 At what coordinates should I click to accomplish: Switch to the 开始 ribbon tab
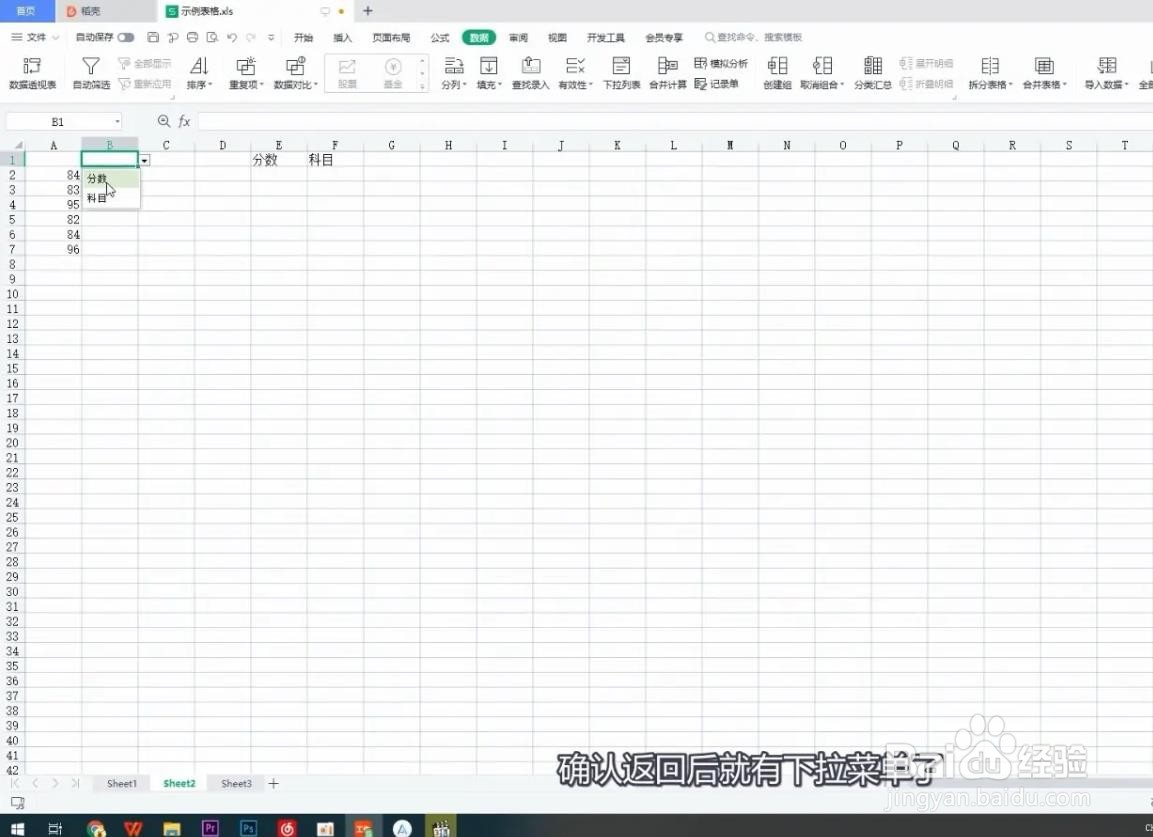303,38
